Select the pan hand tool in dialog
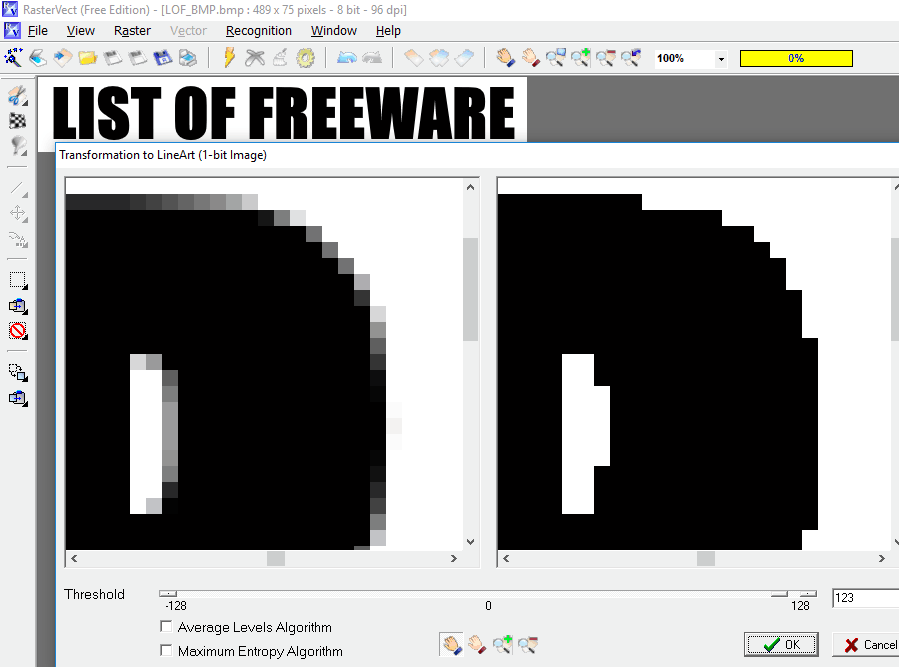 (x=452, y=645)
